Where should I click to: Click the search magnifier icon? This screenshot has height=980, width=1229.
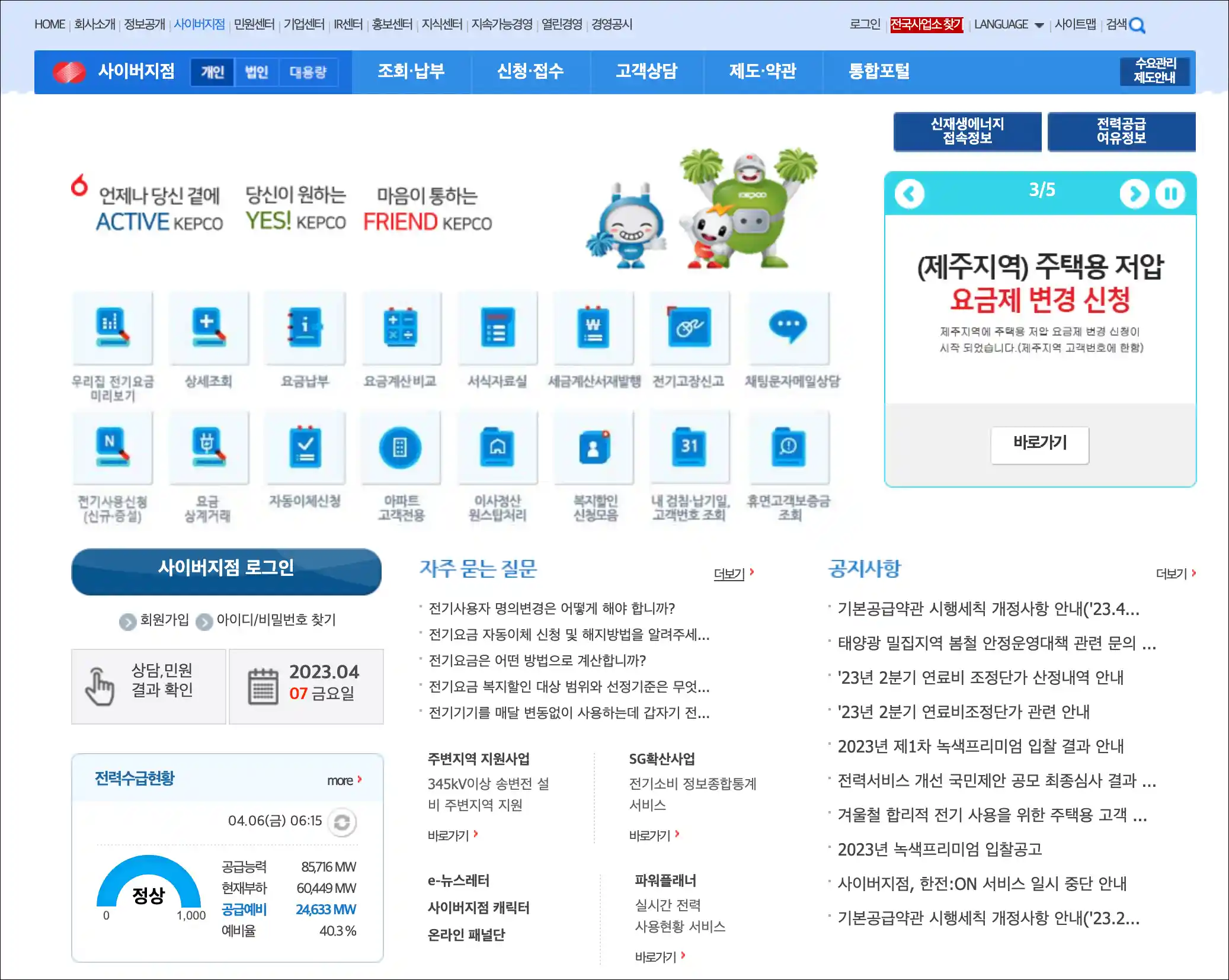pyautogui.click(x=1137, y=25)
